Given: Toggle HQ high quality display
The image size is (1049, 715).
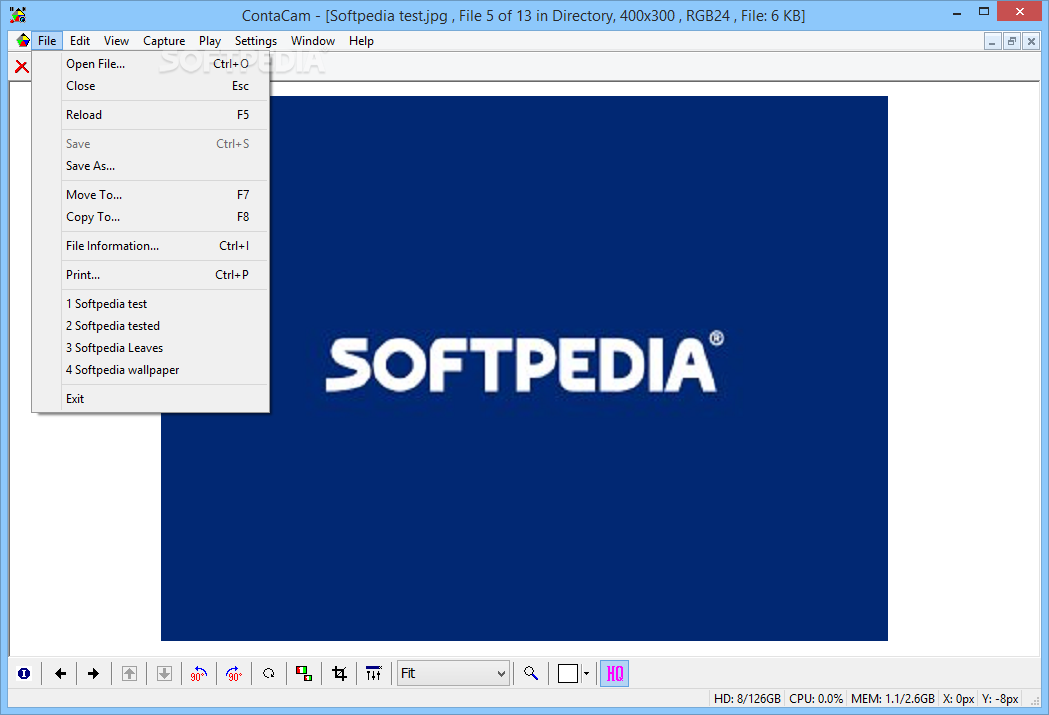Looking at the screenshot, I should coord(614,674).
